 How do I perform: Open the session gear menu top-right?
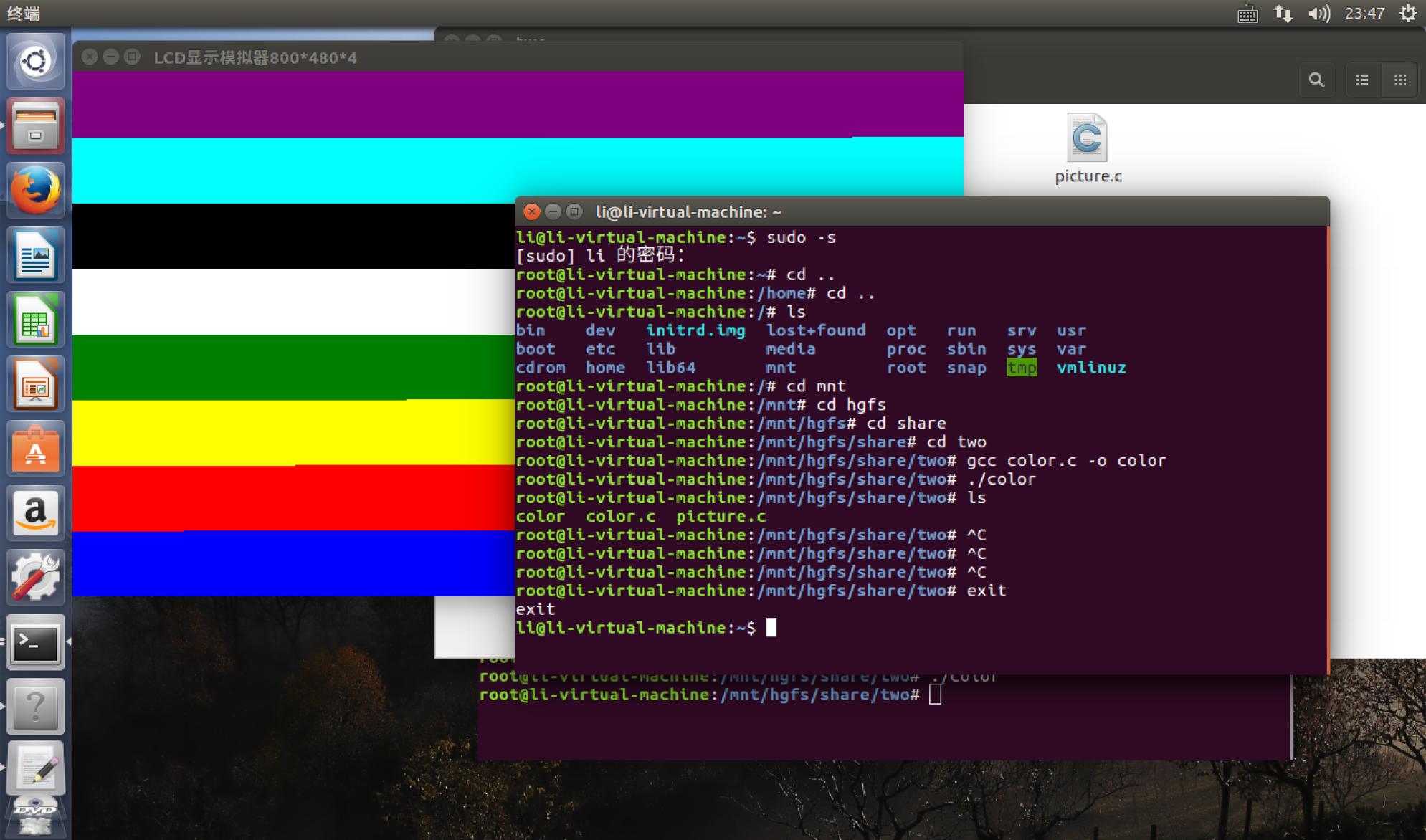[1410, 12]
